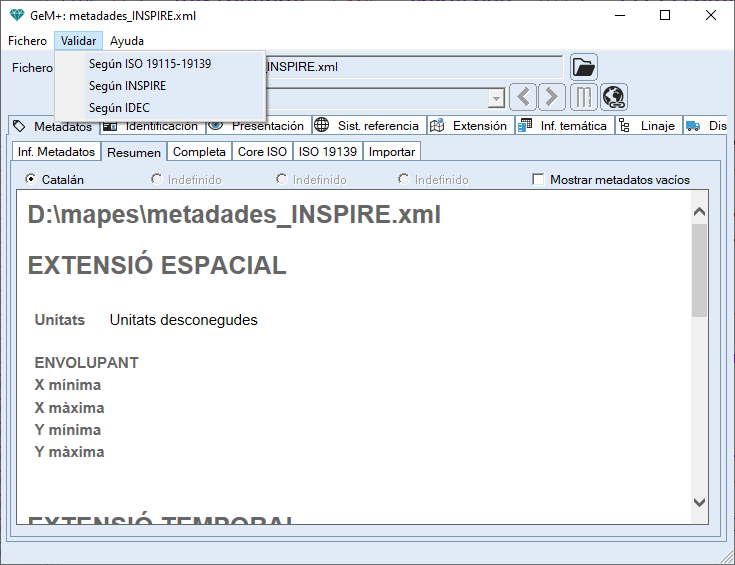This screenshot has height=565, width=735.
Task: Choose Según ISO 19115-19139 validation
Action: [x=150, y=64]
